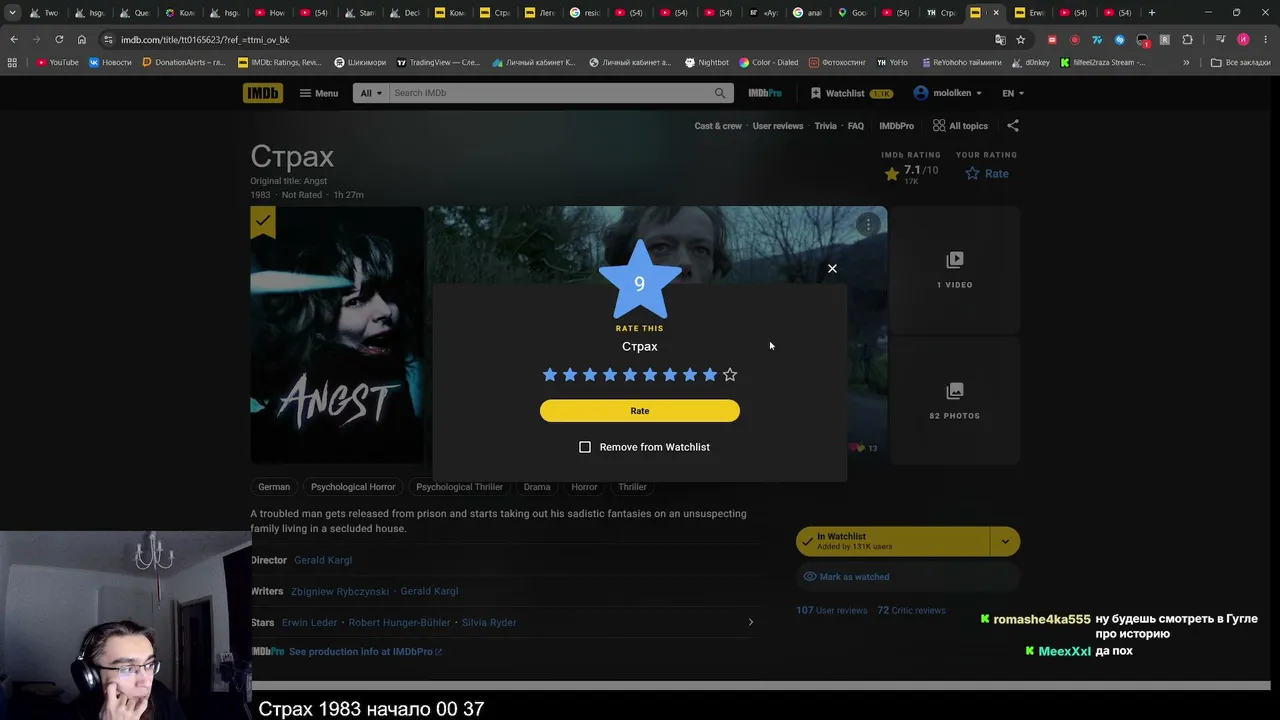Click the browser home icon
This screenshot has width=1280, height=720.
[x=82, y=39]
